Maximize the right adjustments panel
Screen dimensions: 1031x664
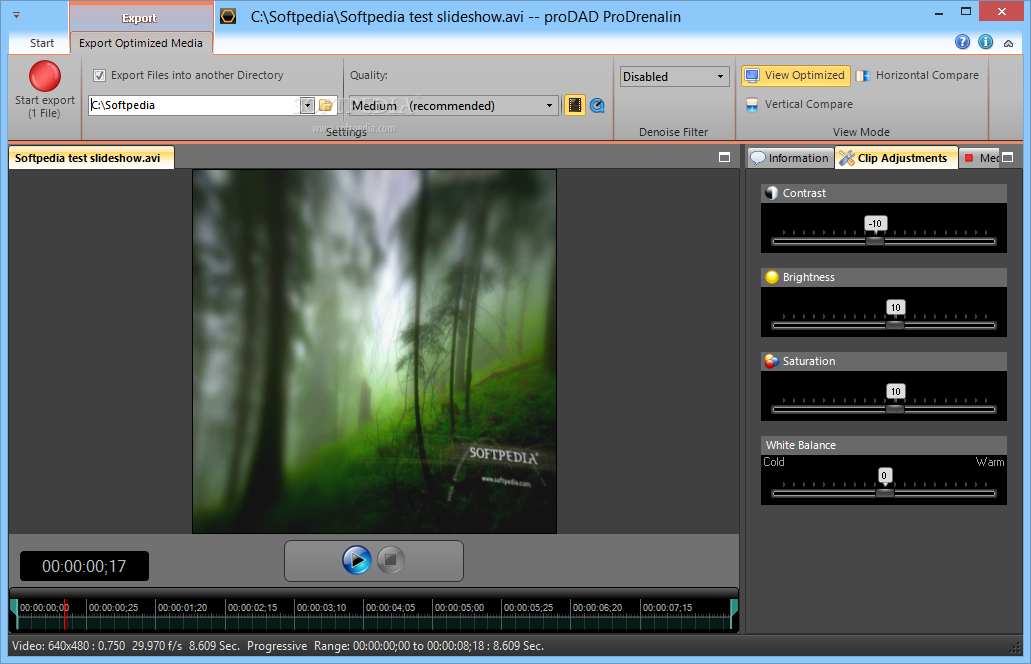coord(1007,157)
